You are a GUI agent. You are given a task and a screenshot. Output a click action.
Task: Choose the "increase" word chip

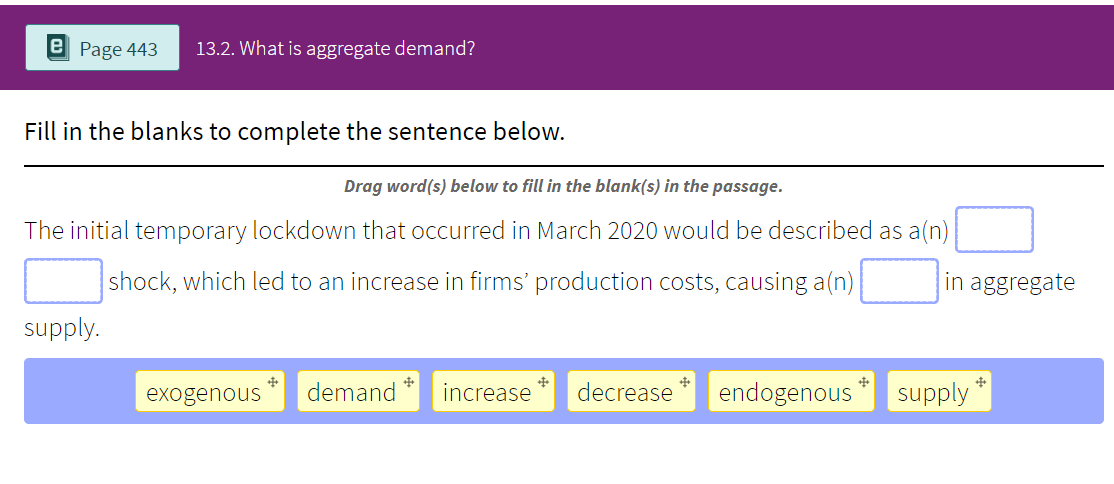[486, 392]
